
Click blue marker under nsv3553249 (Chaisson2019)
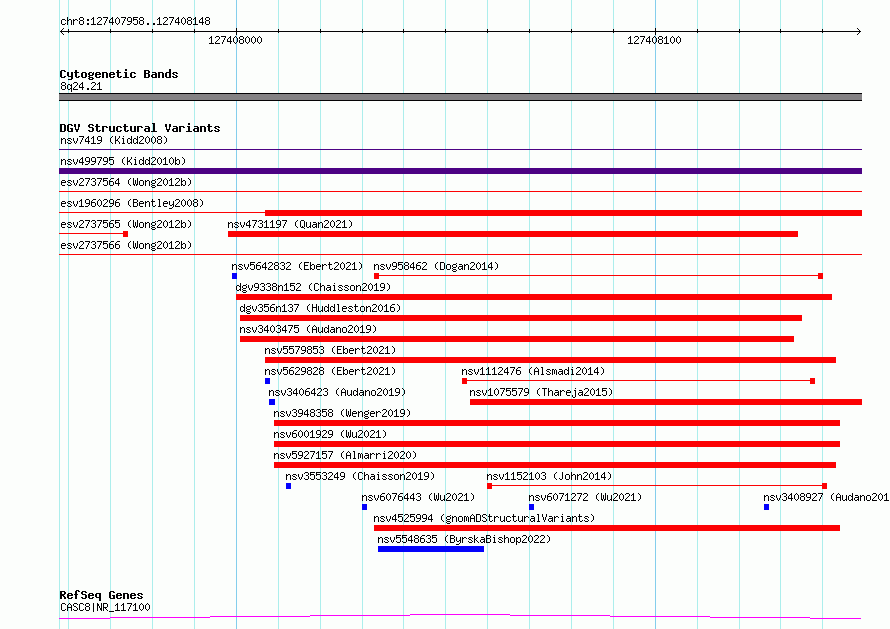click(x=288, y=486)
